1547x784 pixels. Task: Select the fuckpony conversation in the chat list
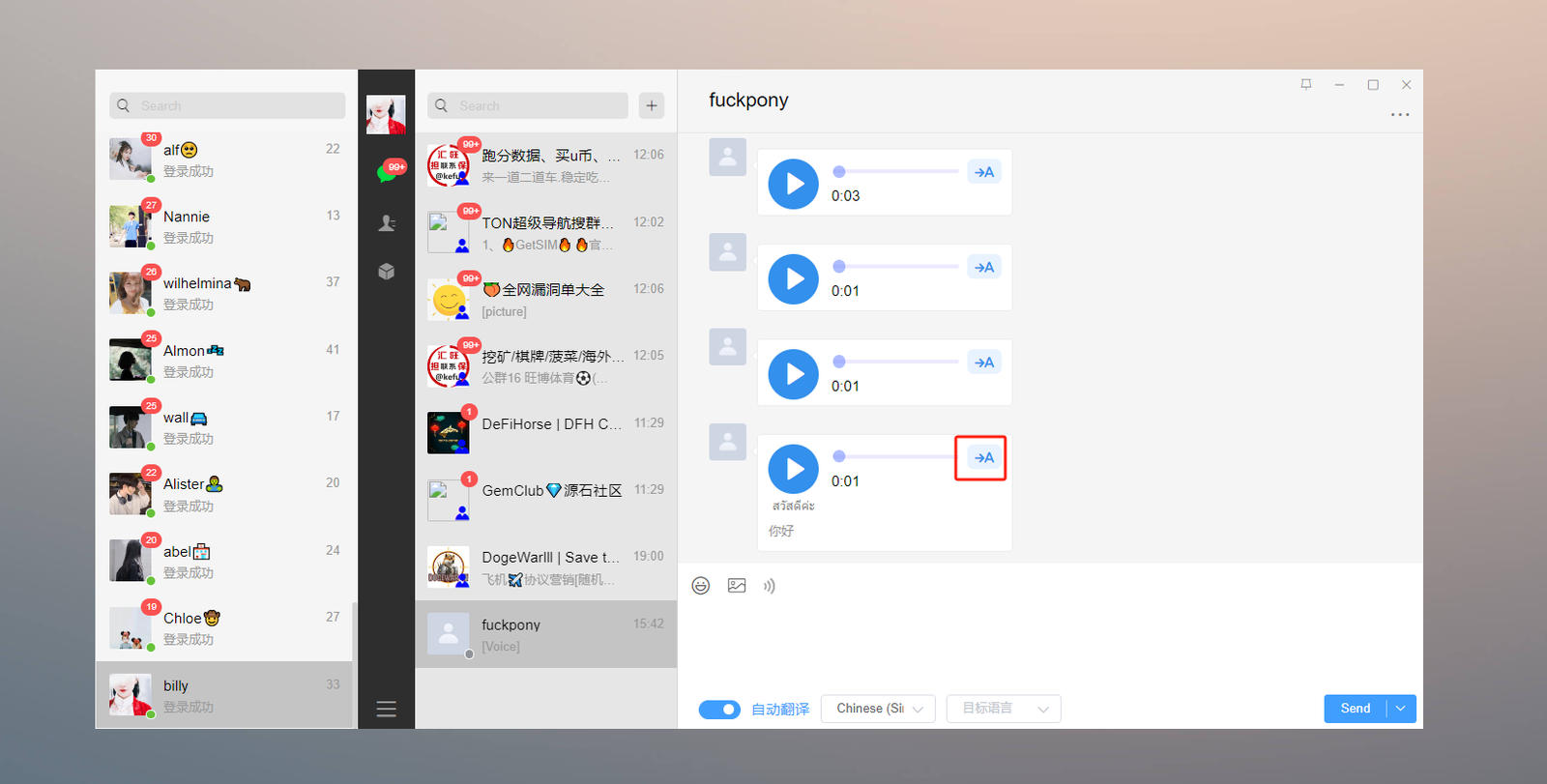click(x=546, y=634)
